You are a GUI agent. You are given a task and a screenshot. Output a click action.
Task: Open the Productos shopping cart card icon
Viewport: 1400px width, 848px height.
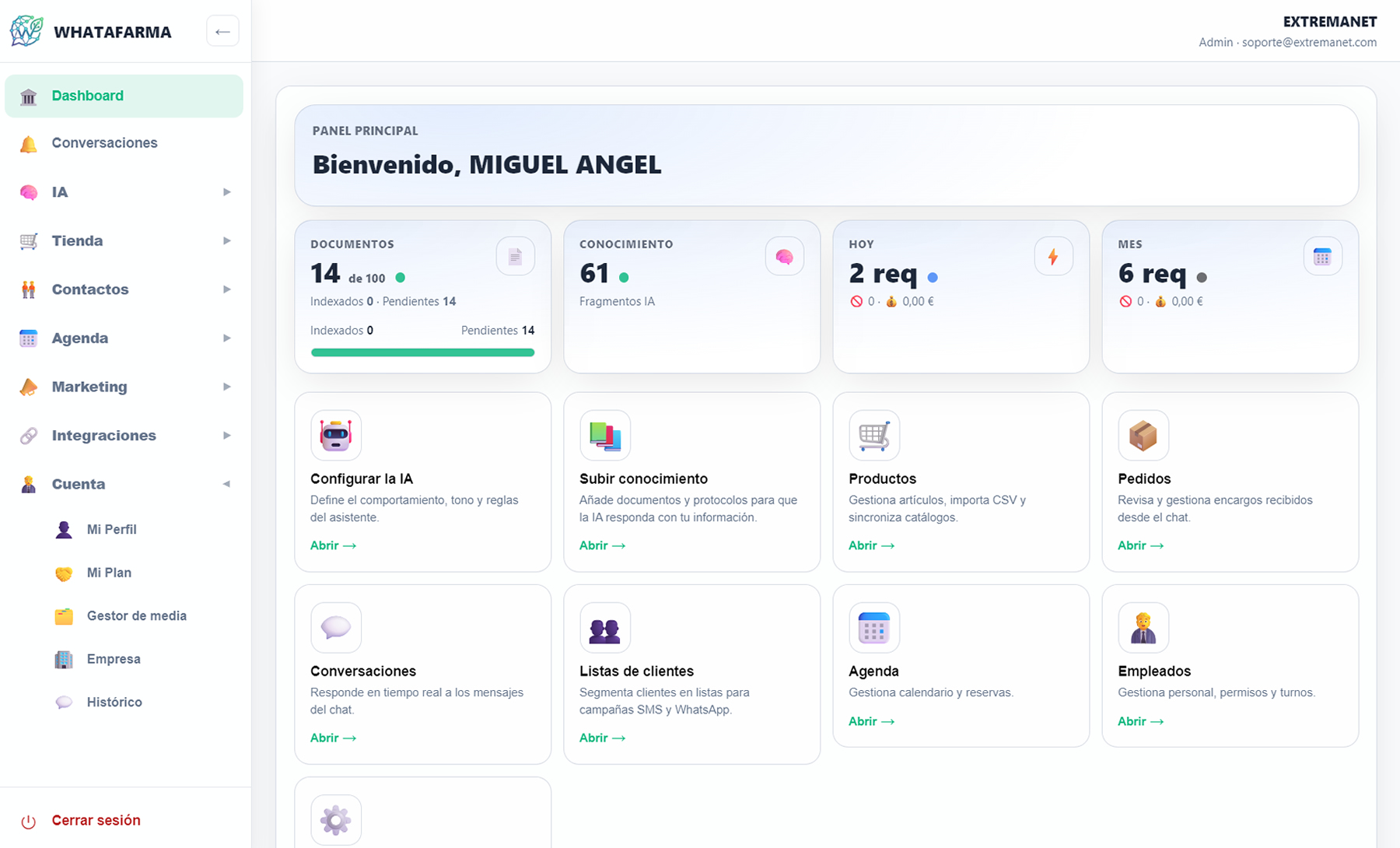873,435
